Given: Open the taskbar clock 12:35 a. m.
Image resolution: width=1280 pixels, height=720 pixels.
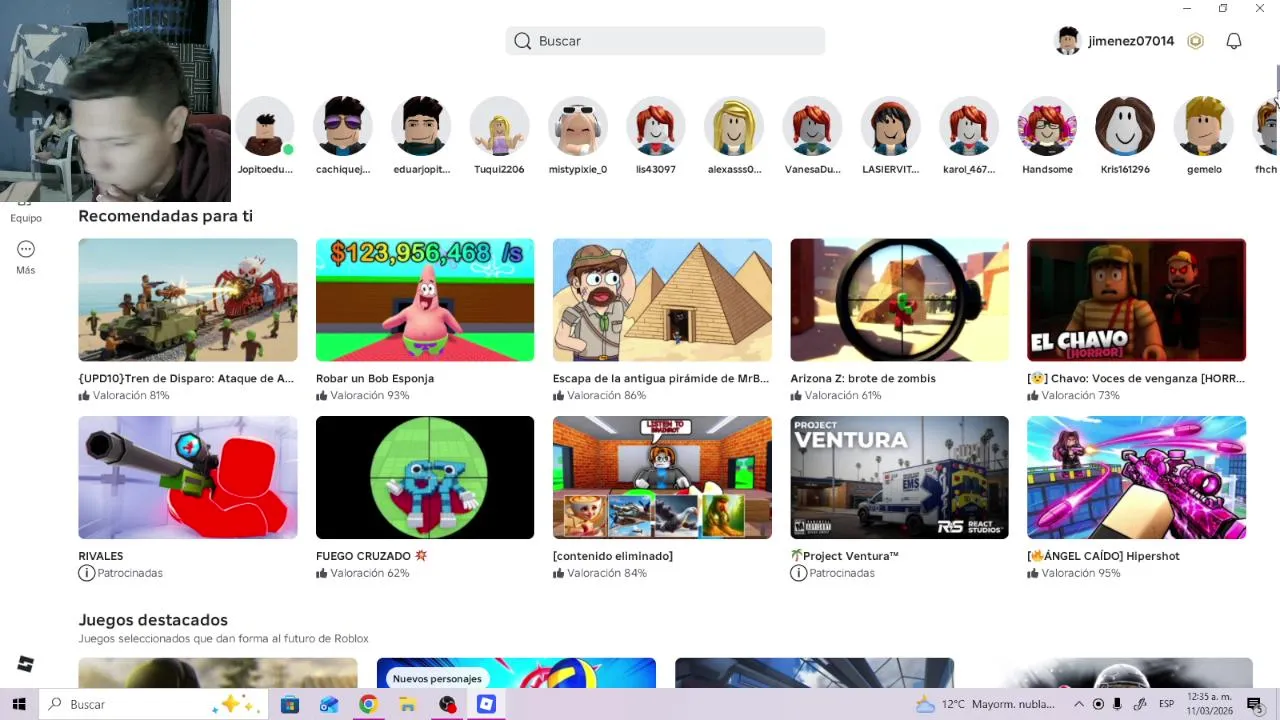Looking at the screenshot, I should coord(1209,704).
